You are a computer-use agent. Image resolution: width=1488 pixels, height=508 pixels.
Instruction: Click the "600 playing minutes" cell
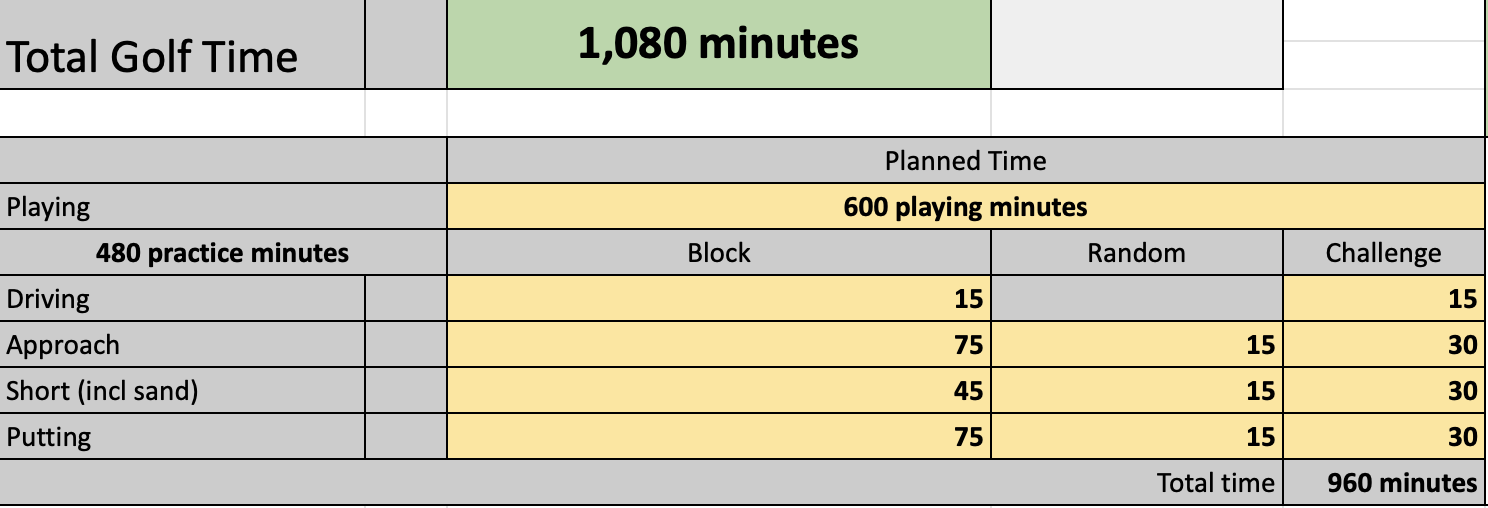coord(965,207)
